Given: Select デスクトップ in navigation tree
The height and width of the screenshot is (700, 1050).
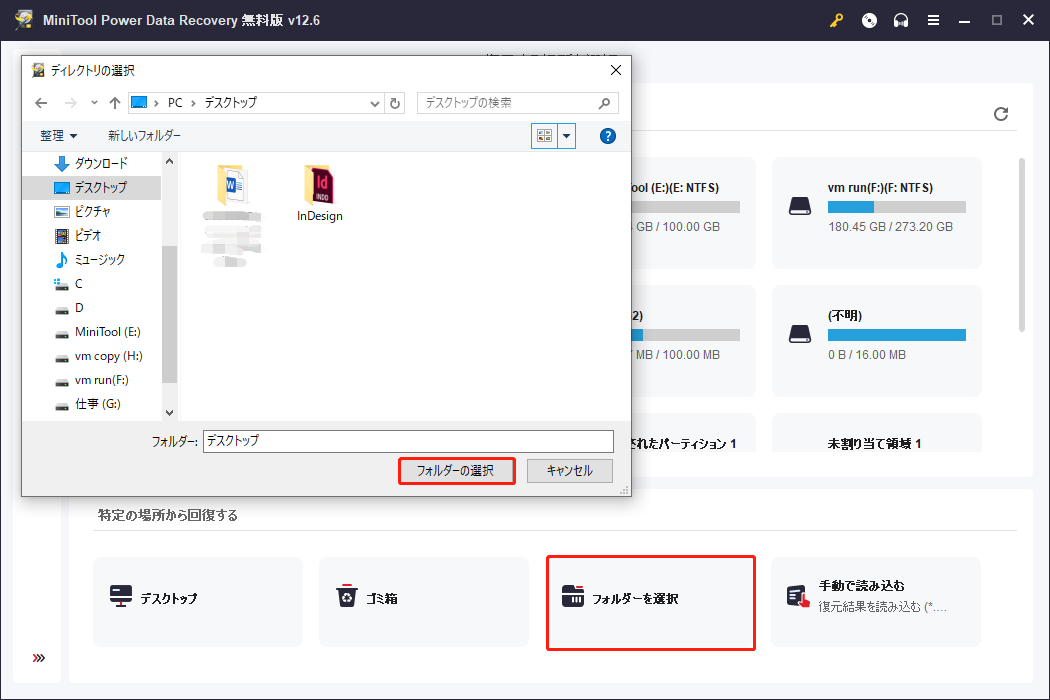Looking at the screenshot, I should (91, 188).
